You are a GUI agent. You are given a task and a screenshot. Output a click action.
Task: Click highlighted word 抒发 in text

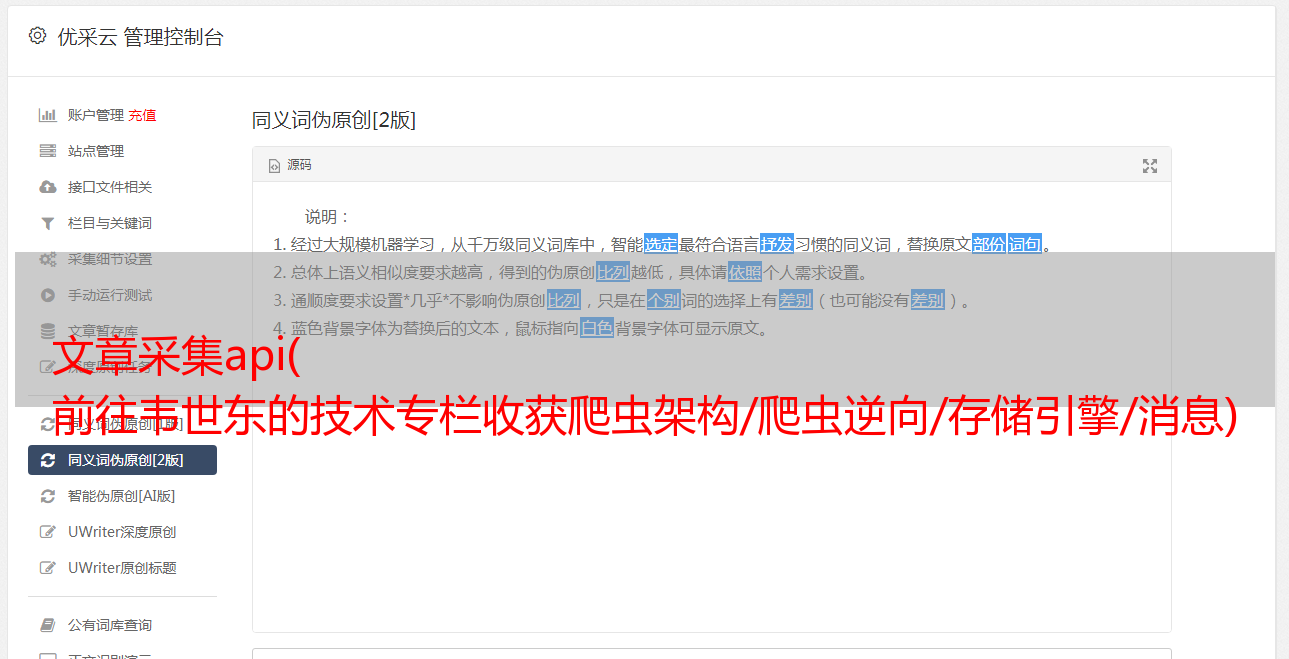coord(777,244)
